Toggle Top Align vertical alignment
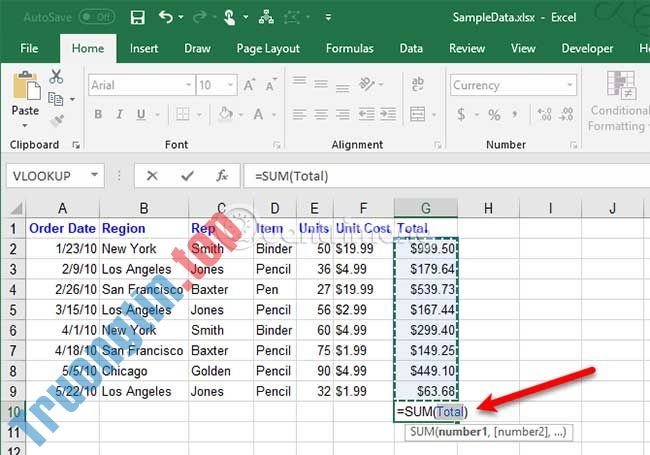650x455 pixels. [x=299, y=82]
